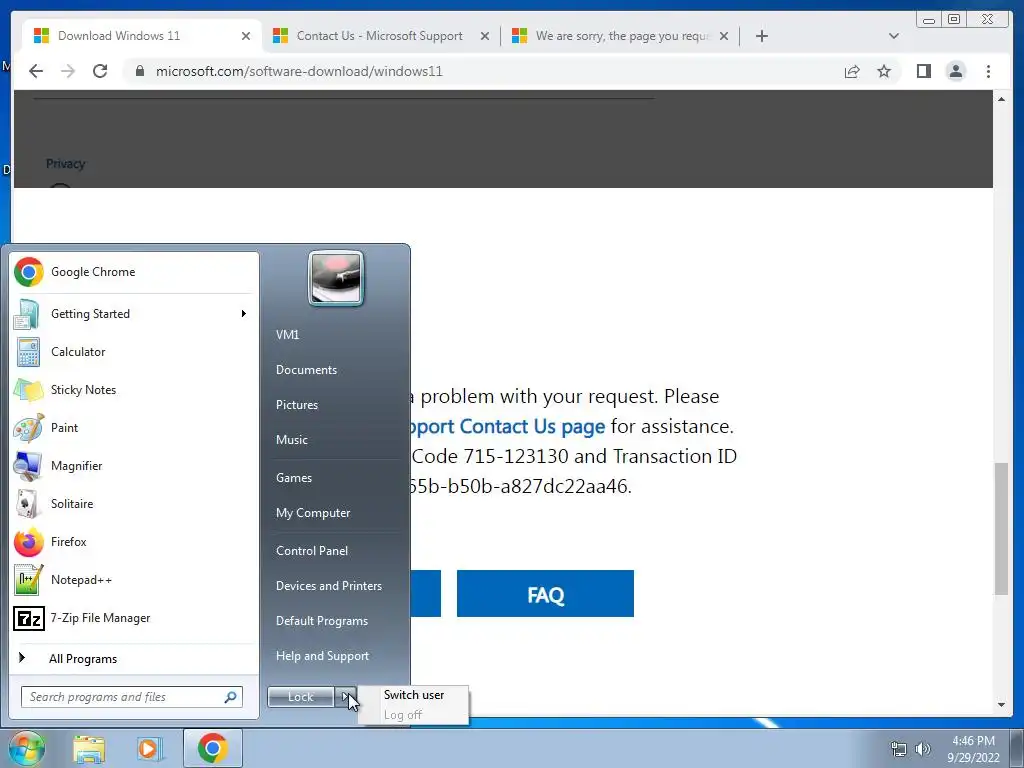Open Pictures from the Start menu
The image size is (1024, 768).
click(297, 405)
